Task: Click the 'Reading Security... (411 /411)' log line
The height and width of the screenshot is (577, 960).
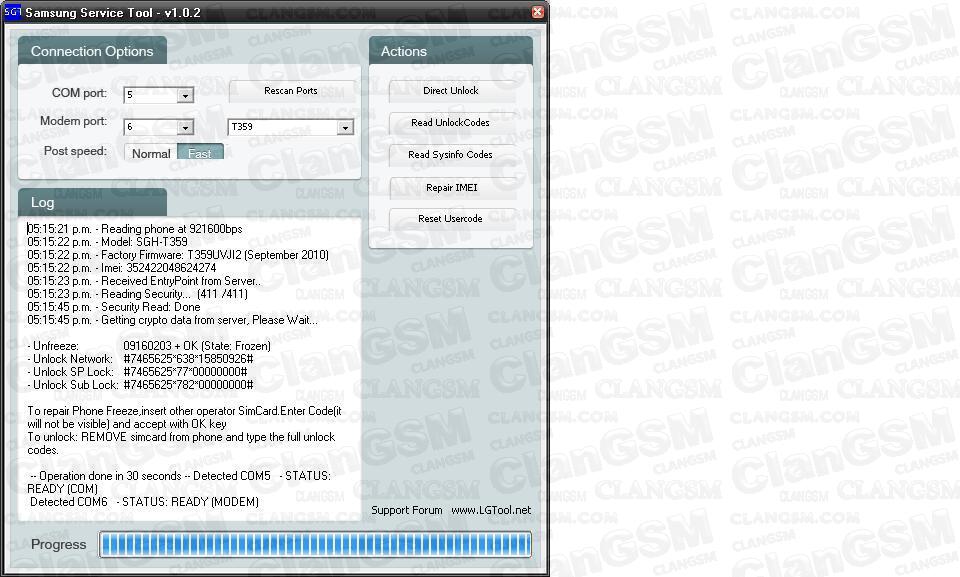Action: (x=137, y=294)
